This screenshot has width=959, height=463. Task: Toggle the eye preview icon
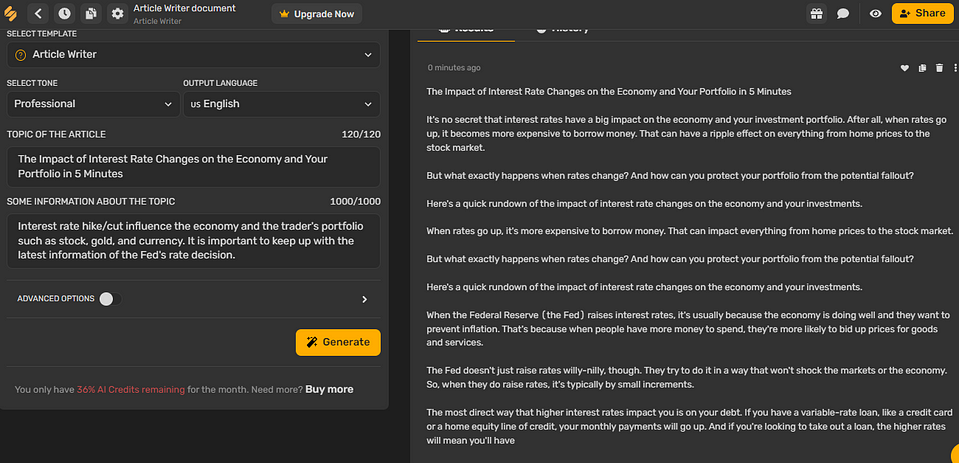pos(875,14)
